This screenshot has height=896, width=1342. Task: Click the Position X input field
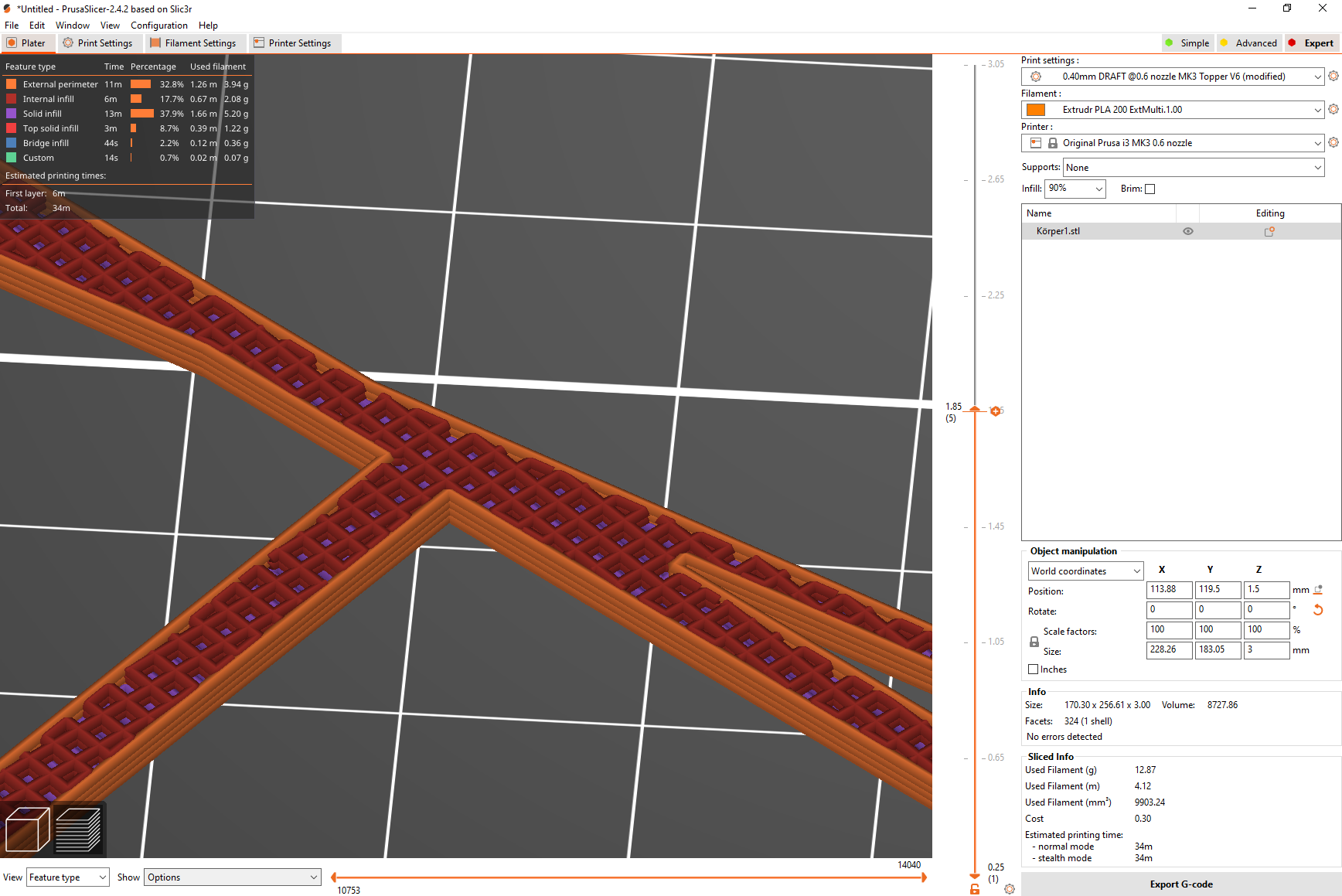tap(1169, 590)
